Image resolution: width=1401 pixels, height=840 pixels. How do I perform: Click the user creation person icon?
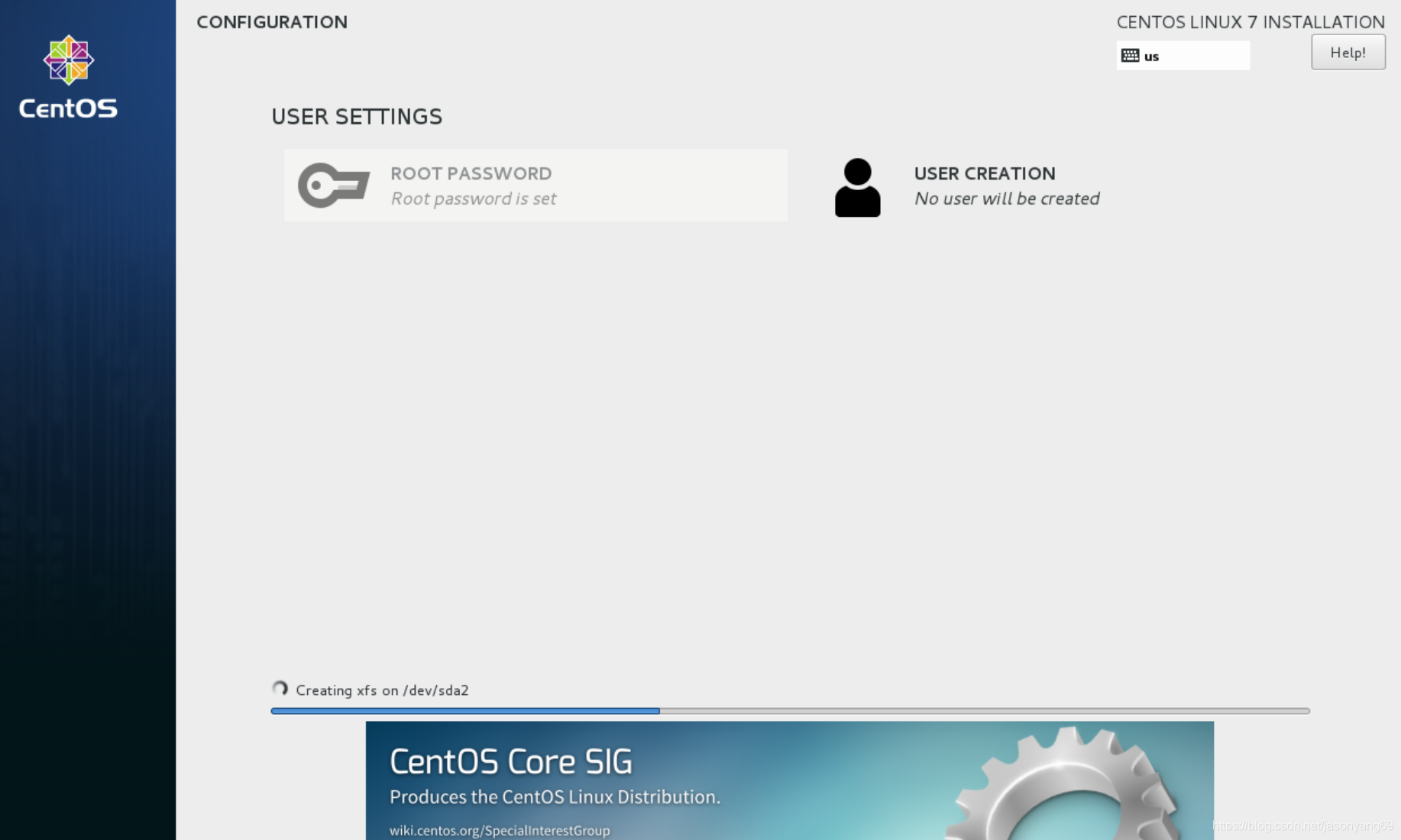[857, 187]
